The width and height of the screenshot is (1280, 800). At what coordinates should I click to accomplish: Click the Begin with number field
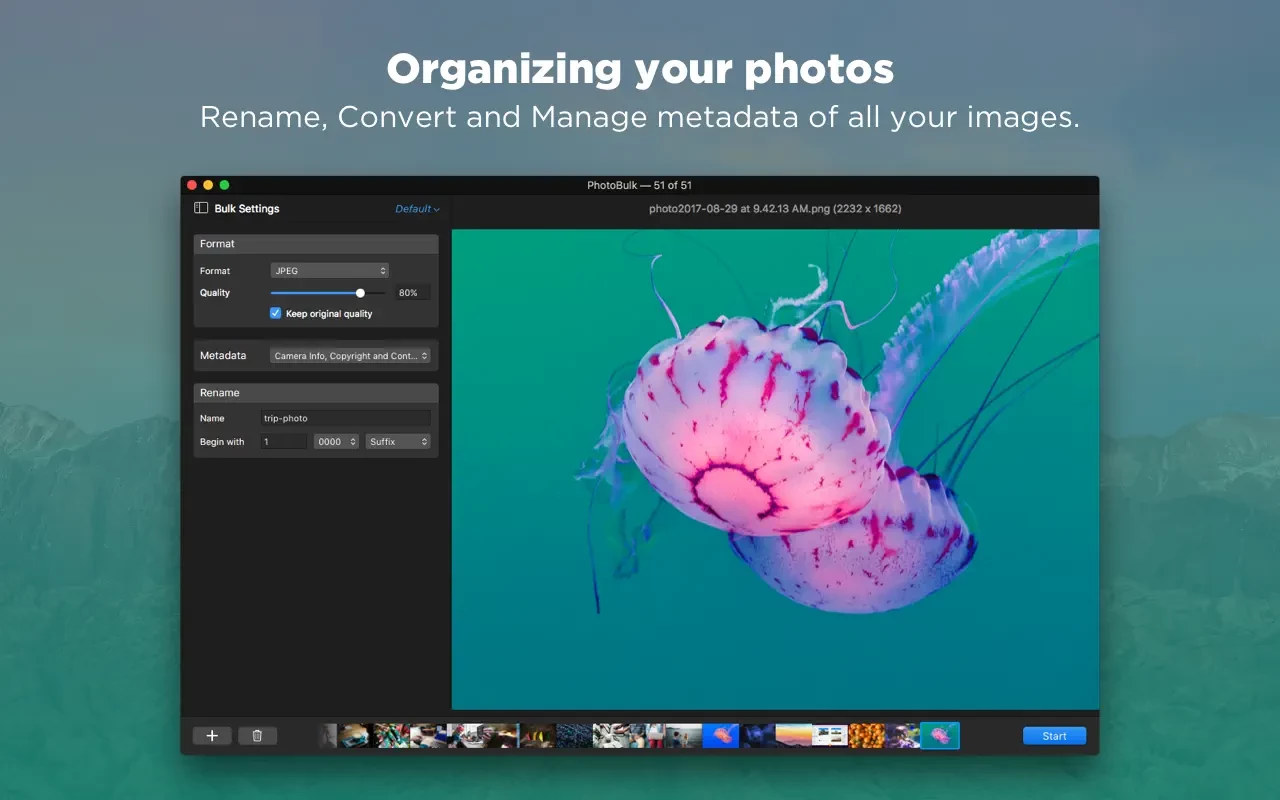pyautogui.click(x=284, y=442)
